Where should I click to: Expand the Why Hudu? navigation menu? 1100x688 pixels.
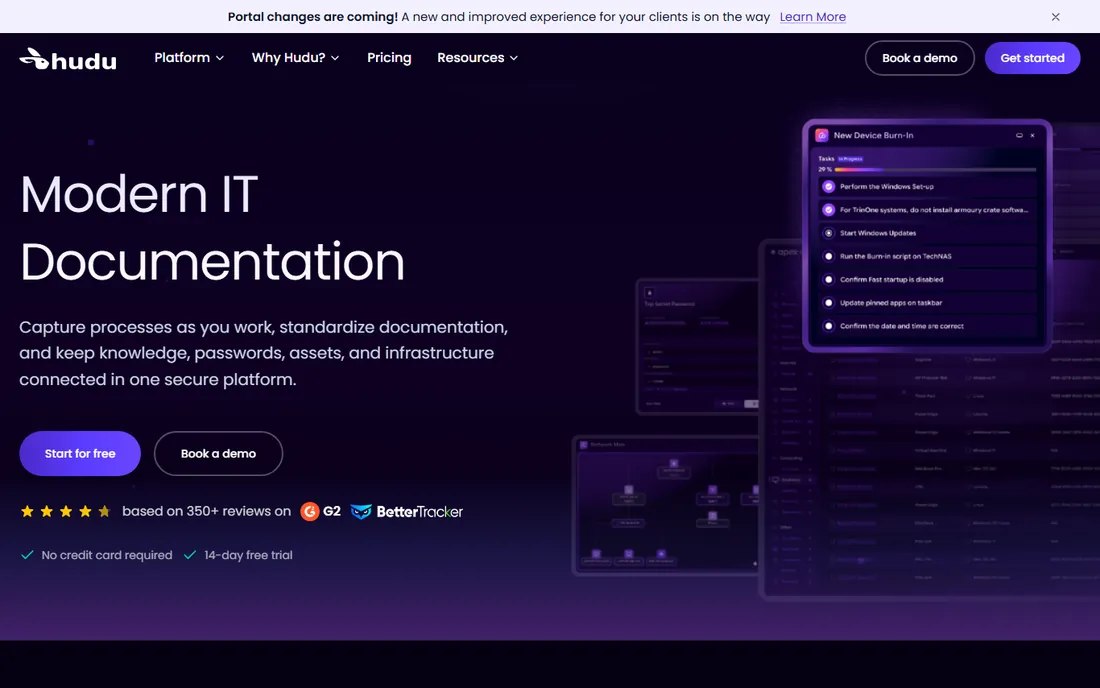coord(295,58)
